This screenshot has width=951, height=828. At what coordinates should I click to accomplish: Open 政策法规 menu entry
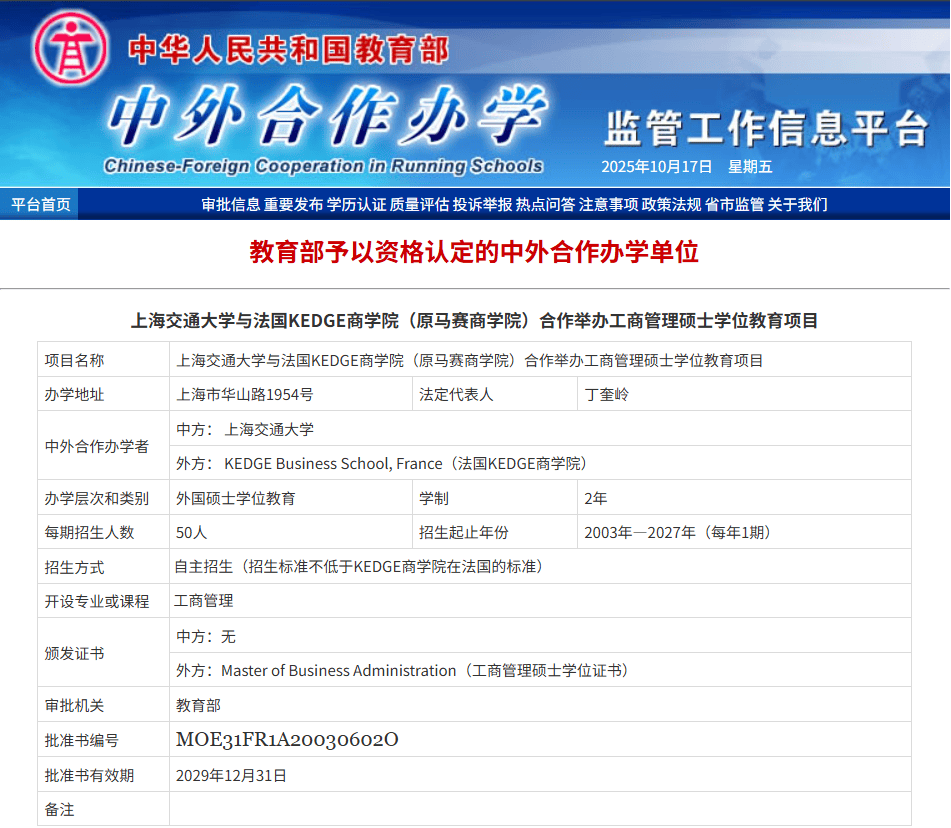tap(672, 204)
